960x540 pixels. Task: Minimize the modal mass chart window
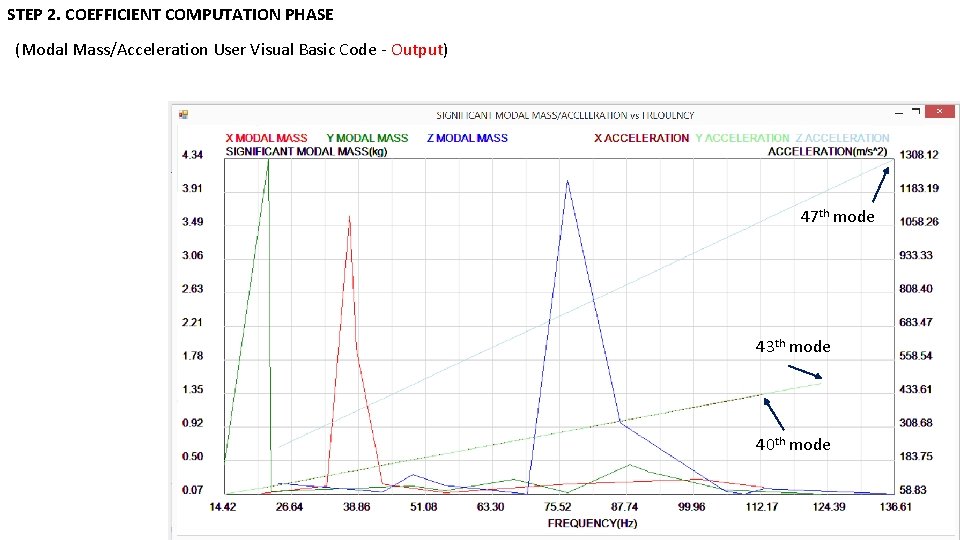[x=899, y=113]
